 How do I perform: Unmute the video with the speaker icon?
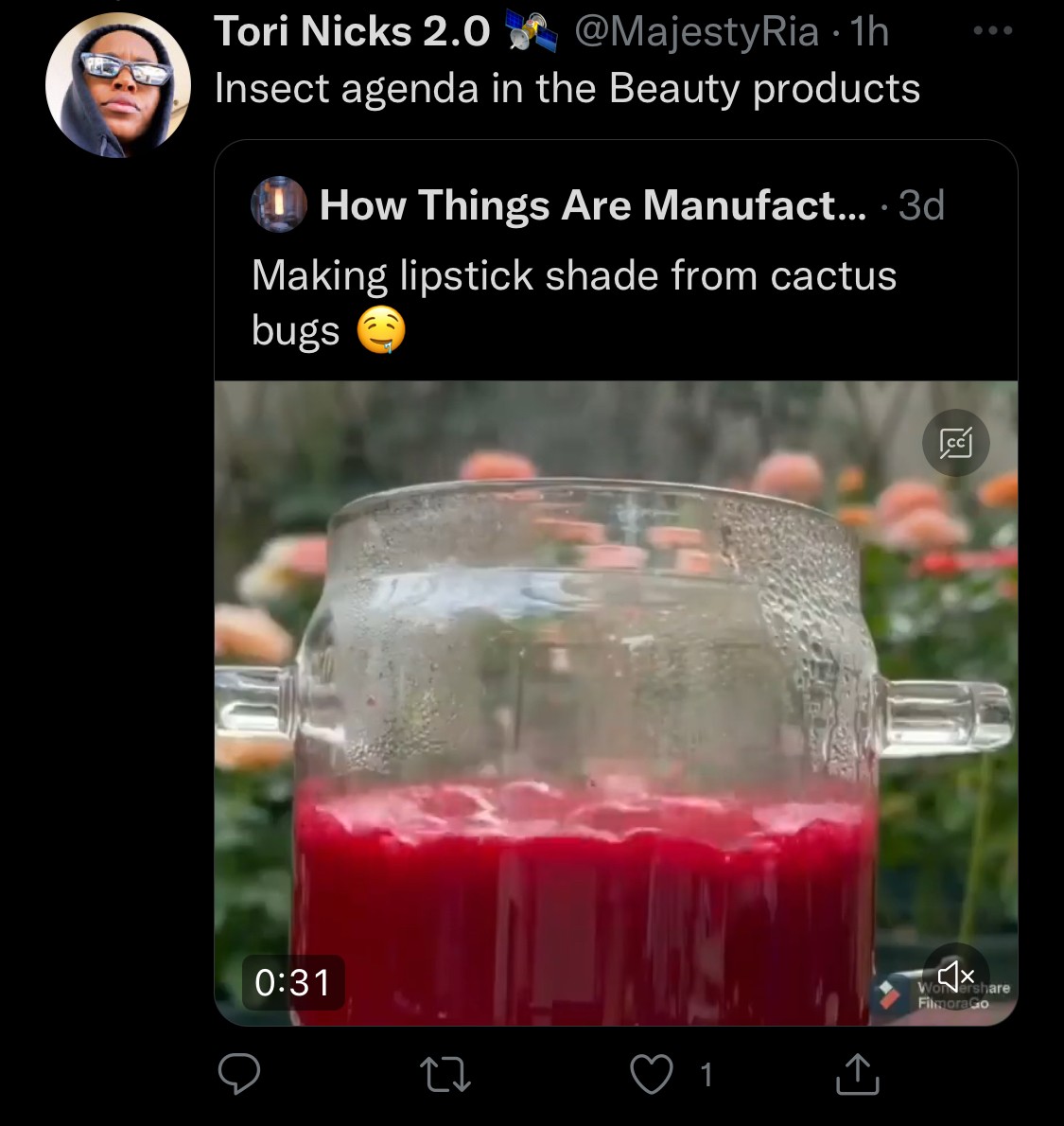955,975
